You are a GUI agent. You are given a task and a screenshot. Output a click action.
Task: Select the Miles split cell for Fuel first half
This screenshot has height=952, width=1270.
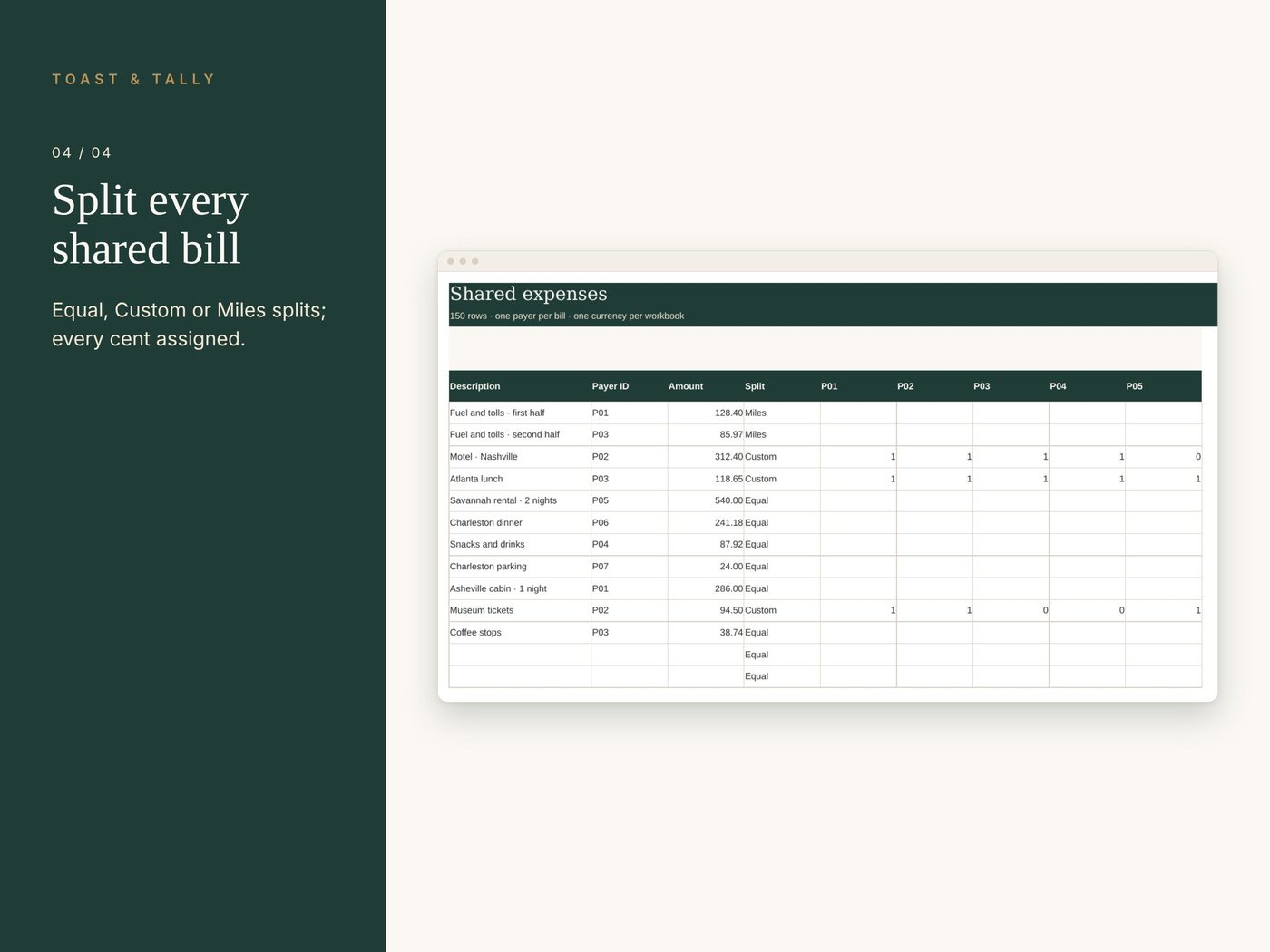tap(782, 413)
